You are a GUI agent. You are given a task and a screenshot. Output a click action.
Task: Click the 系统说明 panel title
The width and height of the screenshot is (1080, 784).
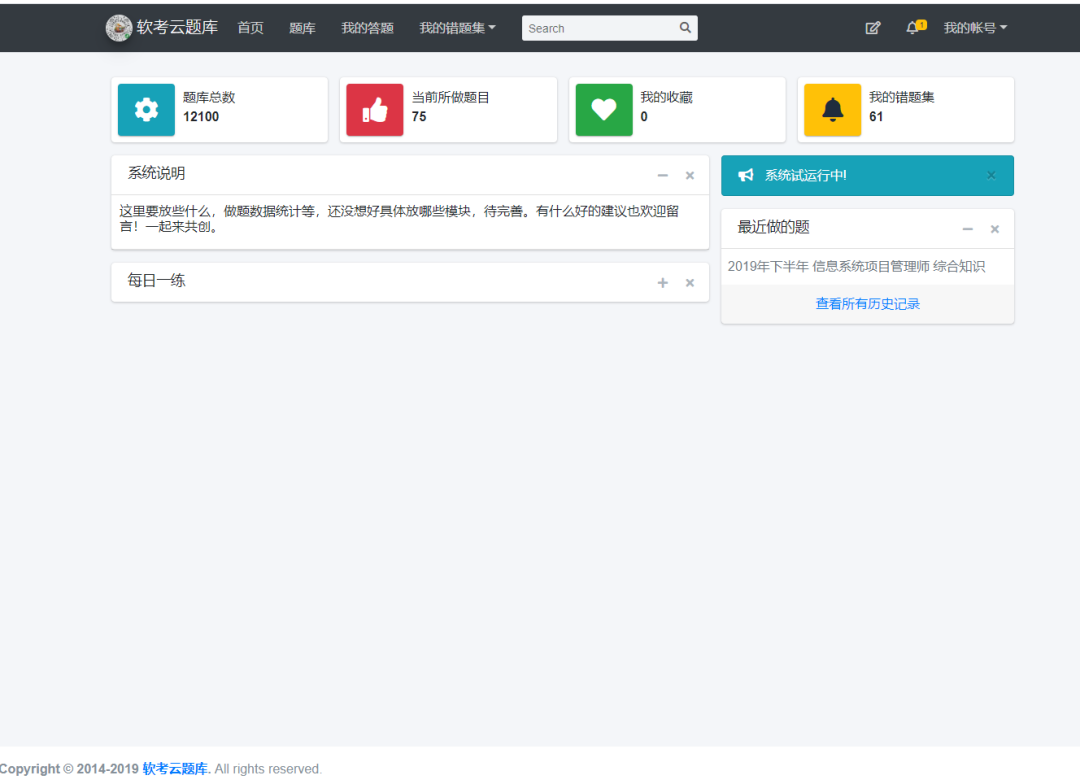point(156,173)
